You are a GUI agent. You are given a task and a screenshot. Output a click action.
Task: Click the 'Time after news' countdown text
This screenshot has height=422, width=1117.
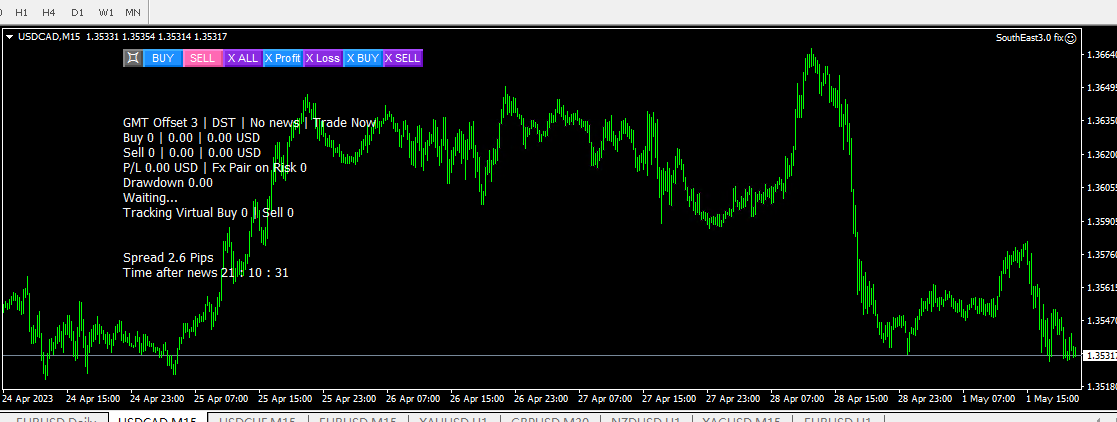click(x=206, y=272)
